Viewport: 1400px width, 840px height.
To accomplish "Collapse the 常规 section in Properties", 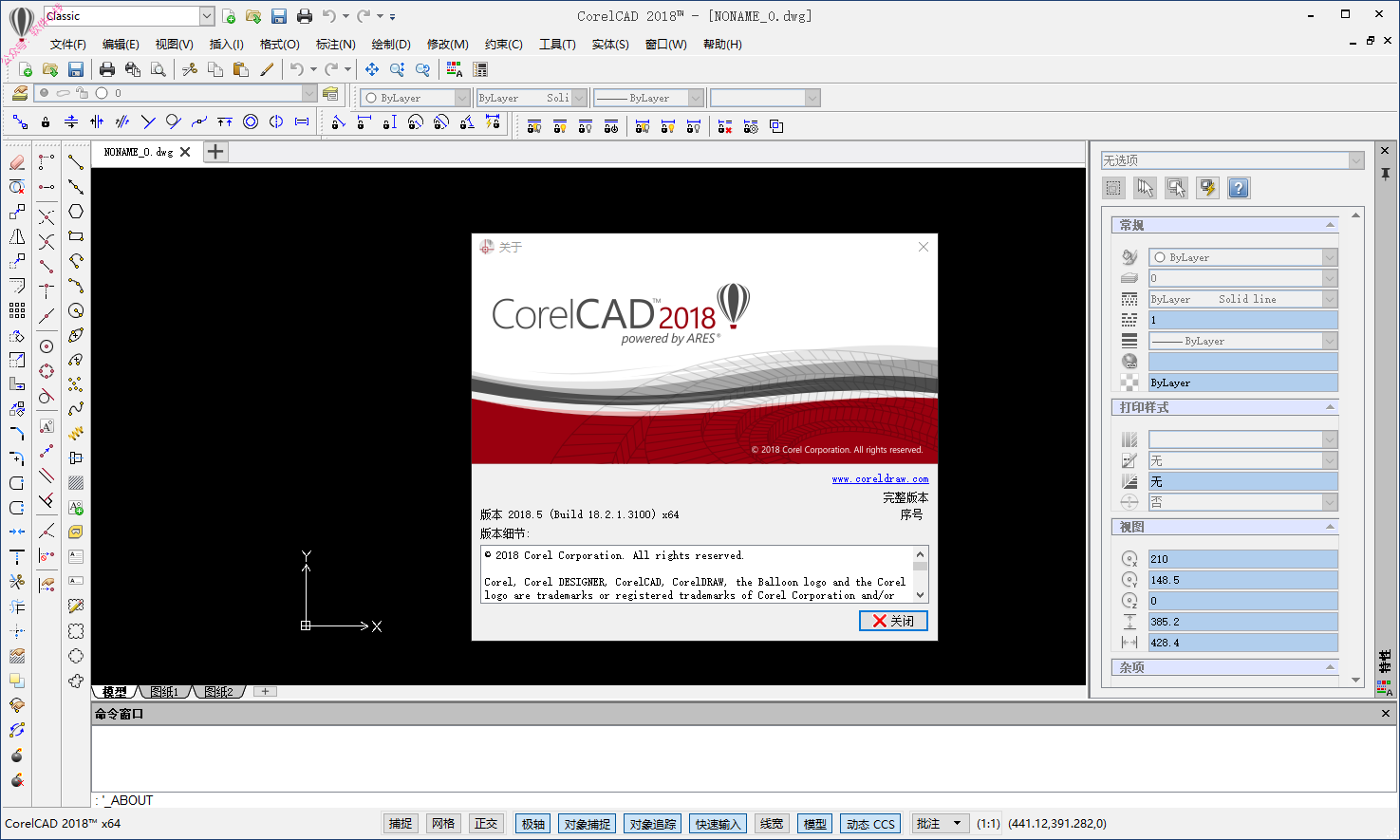I will pyautogui.click(x=1330, y=225).
